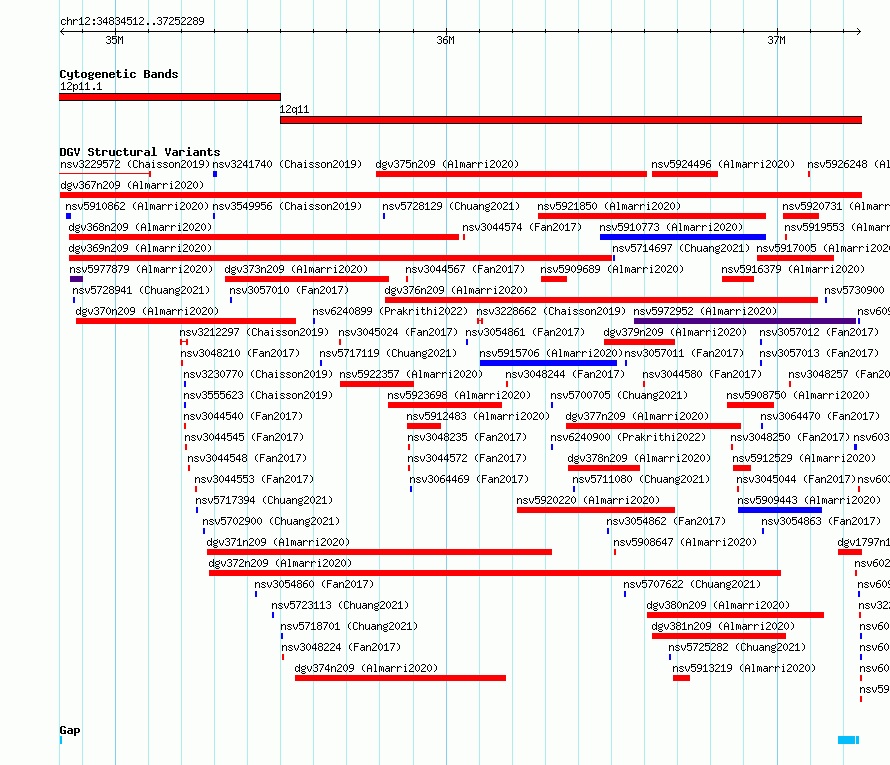Select nsv5912529 (Almarri2020) label

point(804,458)
